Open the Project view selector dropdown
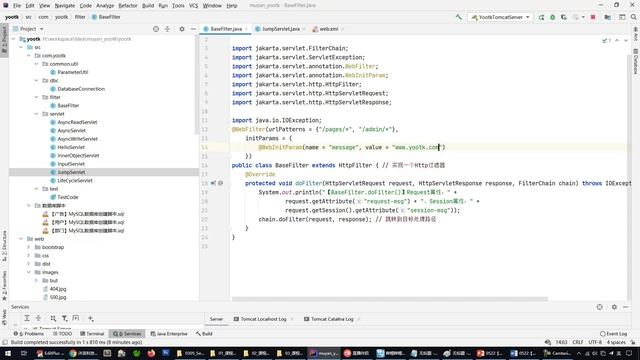This screenshot has width=640, height=360. [28, 29]
